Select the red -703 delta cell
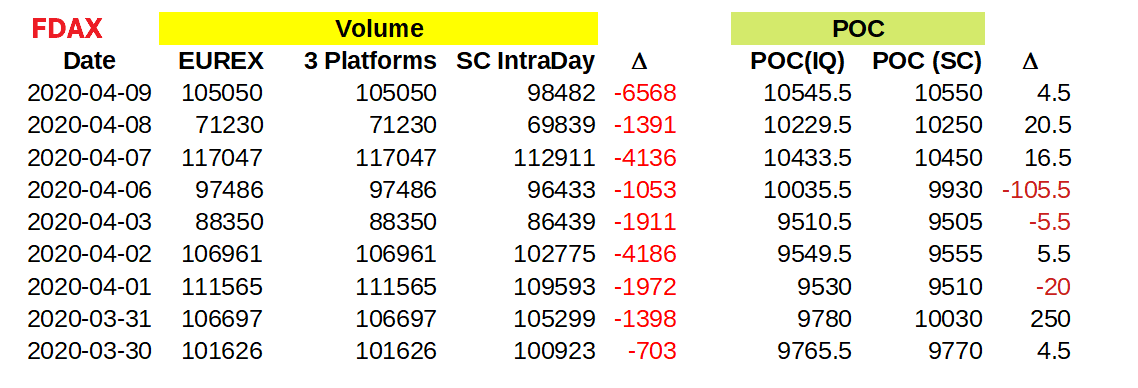The width and height of the screenshot is (1138, 388). click(652, 351)
